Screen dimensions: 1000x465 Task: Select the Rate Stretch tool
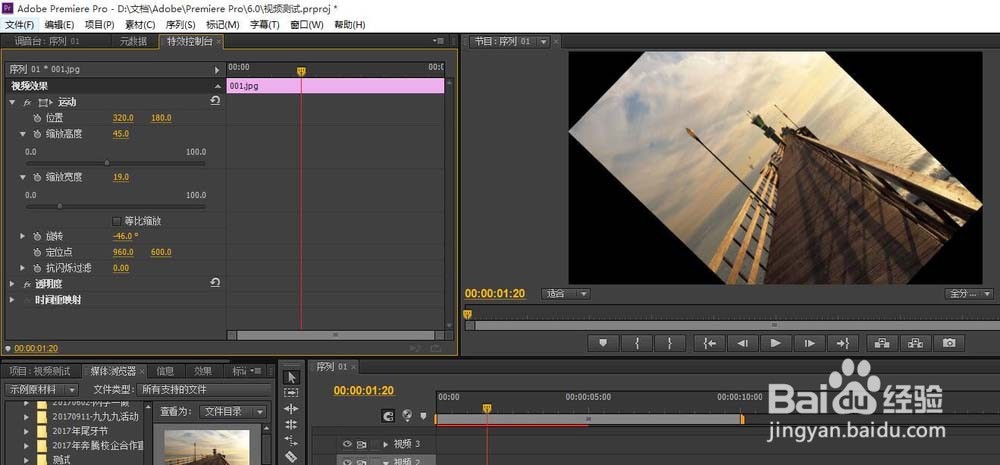point(291,440)
